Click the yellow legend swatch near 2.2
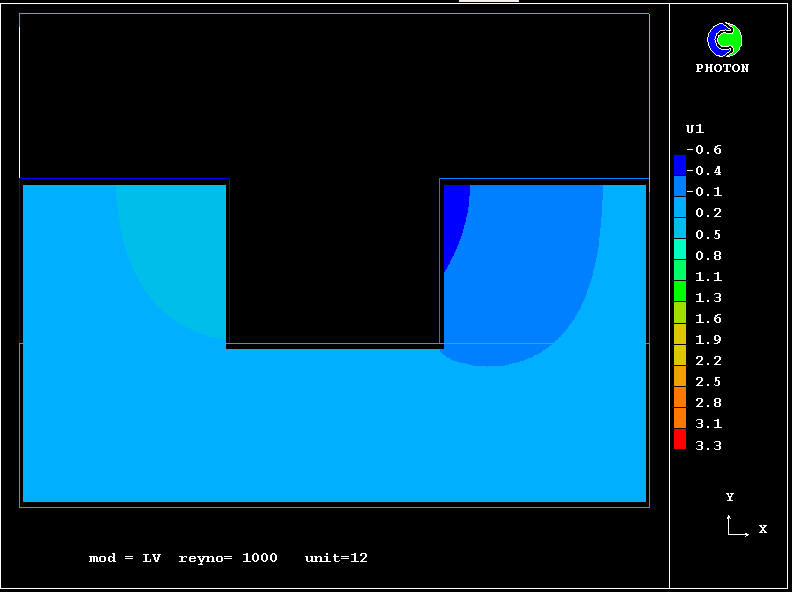 pos(680,354)
